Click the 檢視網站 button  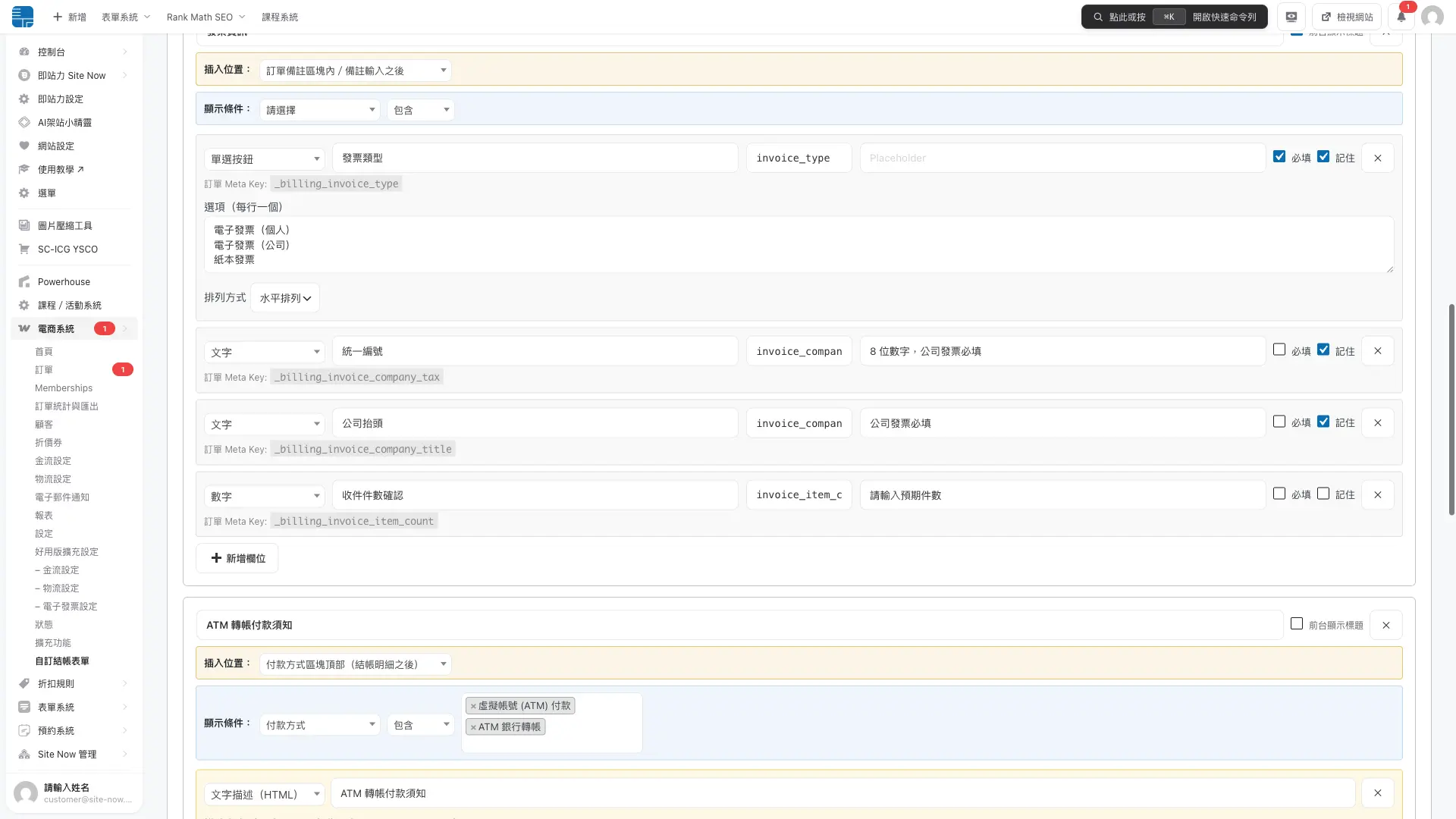click(1348, 17)
